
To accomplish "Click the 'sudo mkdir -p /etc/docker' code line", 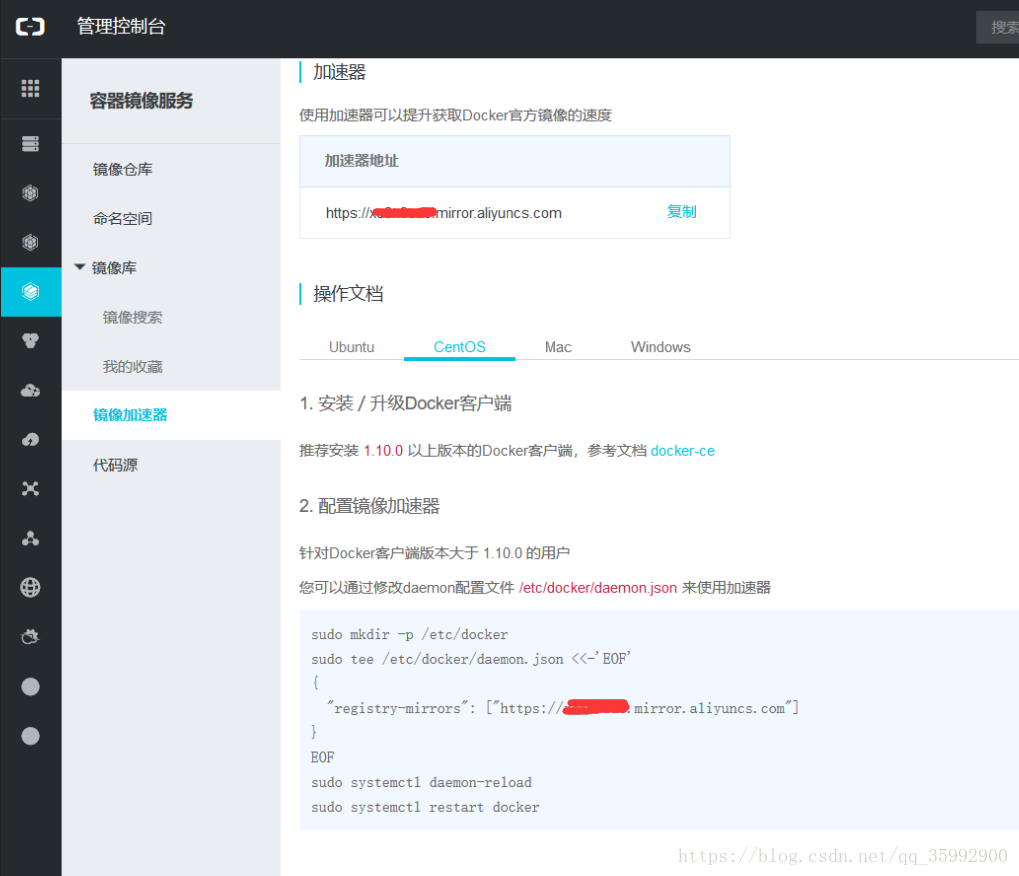I will click(x=409, y=634).
